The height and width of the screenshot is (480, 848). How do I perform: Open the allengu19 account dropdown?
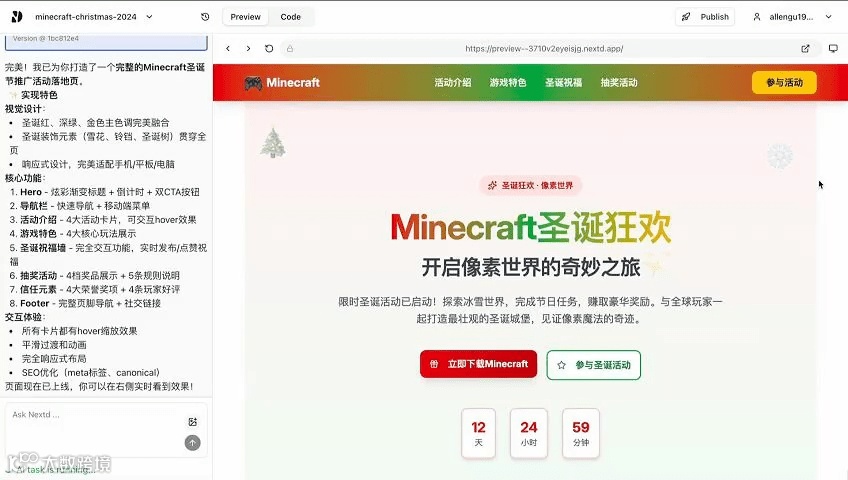[792, 17]
